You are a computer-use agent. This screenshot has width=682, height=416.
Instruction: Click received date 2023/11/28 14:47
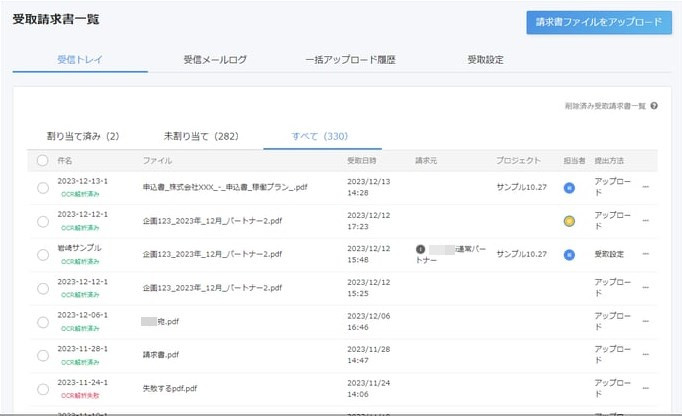(x=368, y=355)
